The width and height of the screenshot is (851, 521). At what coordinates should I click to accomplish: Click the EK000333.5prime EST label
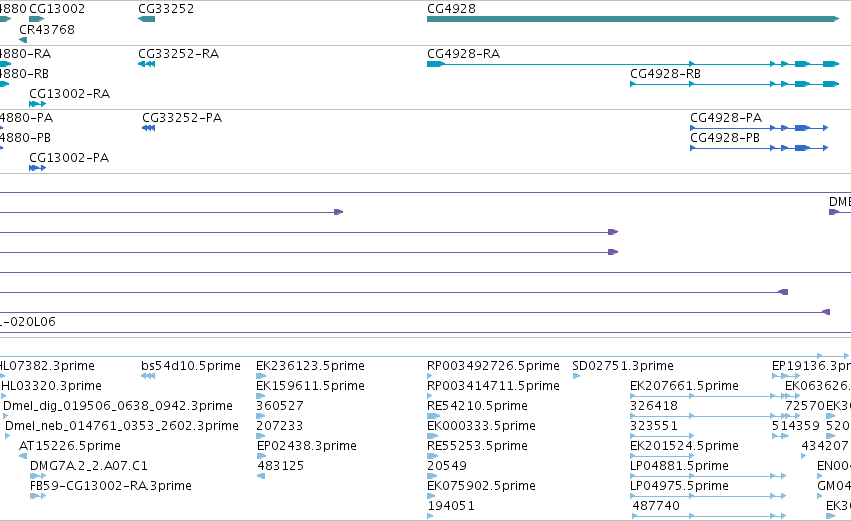coord(481,426)
